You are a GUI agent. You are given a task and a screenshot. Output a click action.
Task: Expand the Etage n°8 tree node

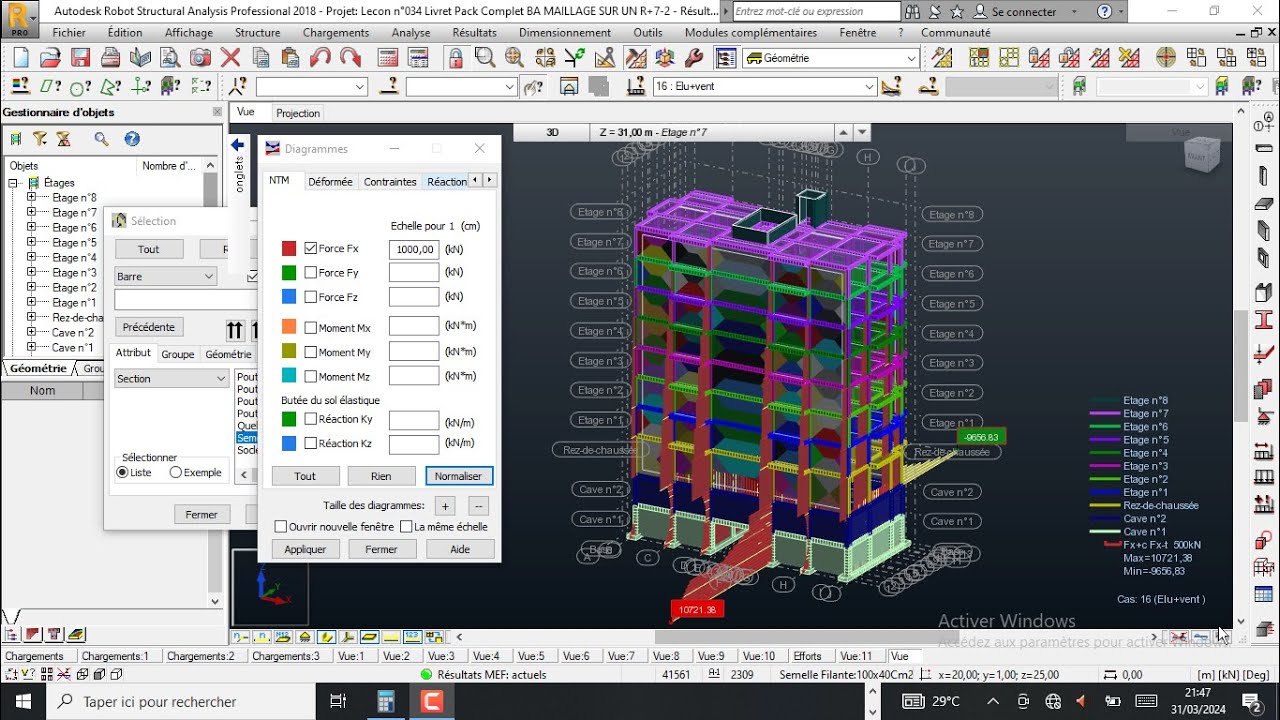click(x=31, y=197)
